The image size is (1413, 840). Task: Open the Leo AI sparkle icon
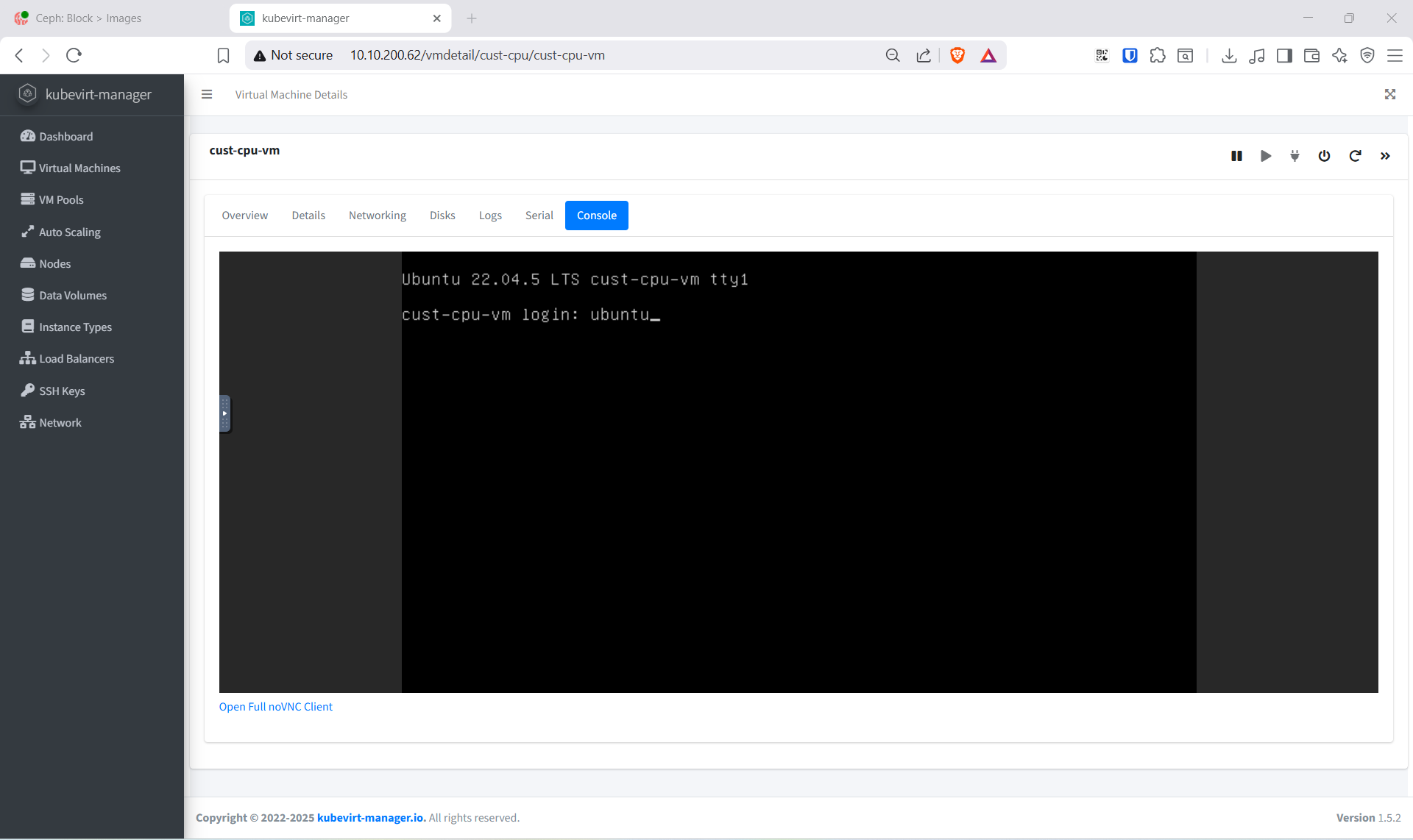pos(1339,55)
